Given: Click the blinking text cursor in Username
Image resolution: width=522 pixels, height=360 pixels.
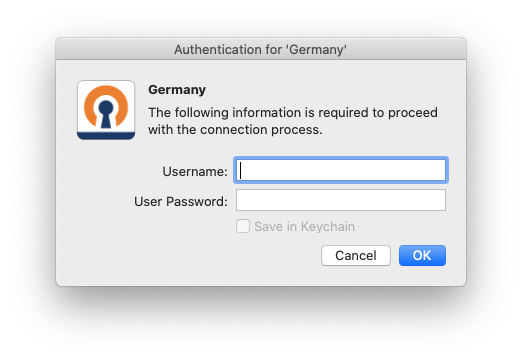Looking at the screenshot, I should (240, 170).
